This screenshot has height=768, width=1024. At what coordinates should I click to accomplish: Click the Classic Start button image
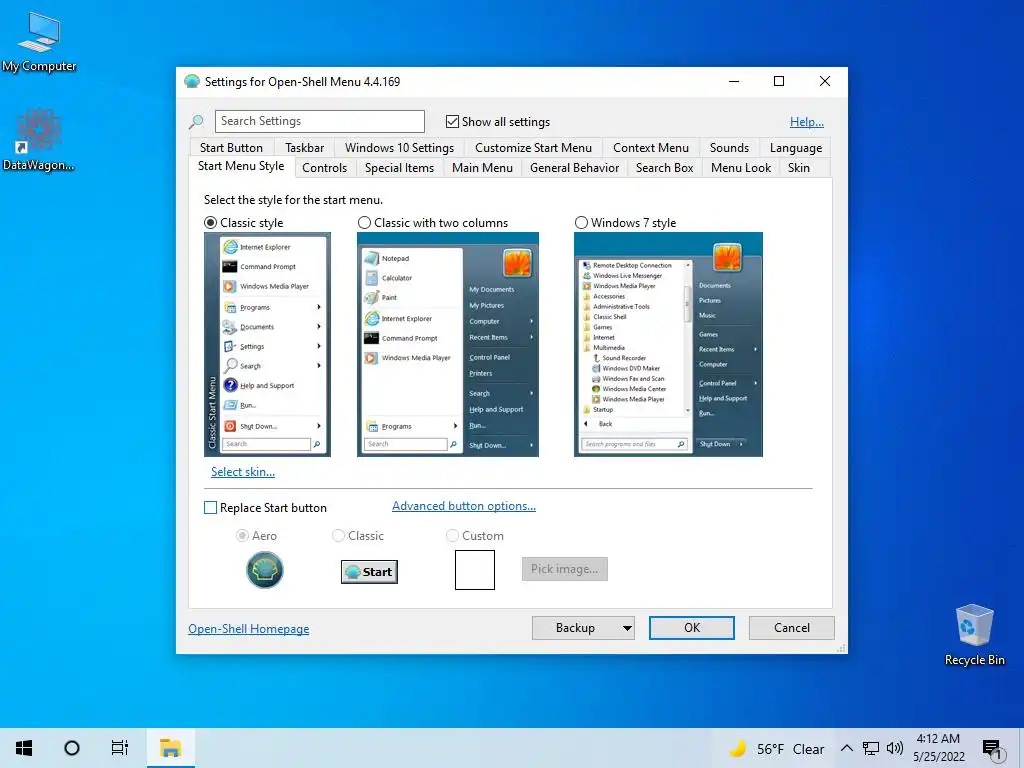pyautogui.click(x=369, y=571)
